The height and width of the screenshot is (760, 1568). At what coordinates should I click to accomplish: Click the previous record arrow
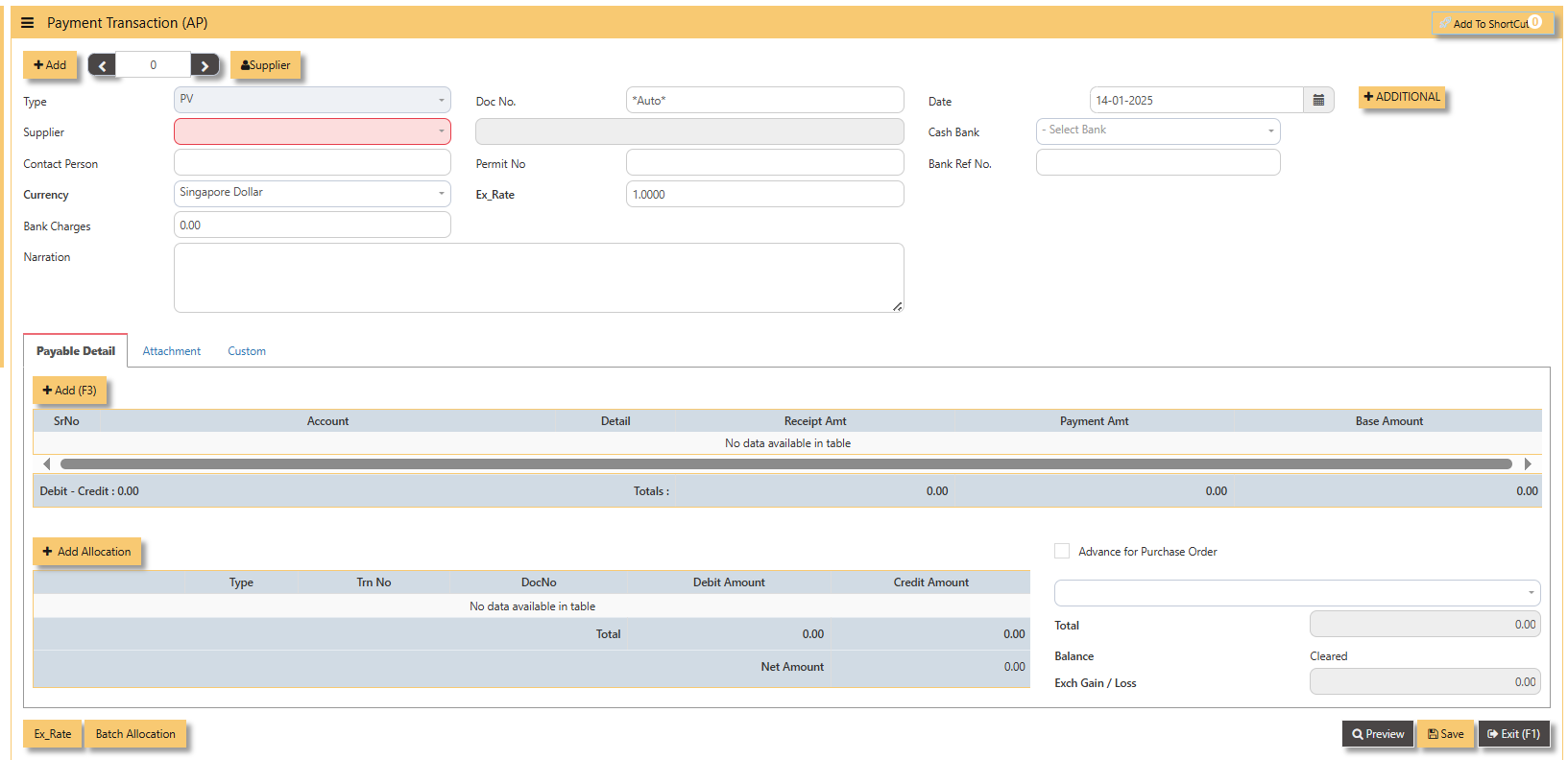pyautogui.click(x=102, y=65)
